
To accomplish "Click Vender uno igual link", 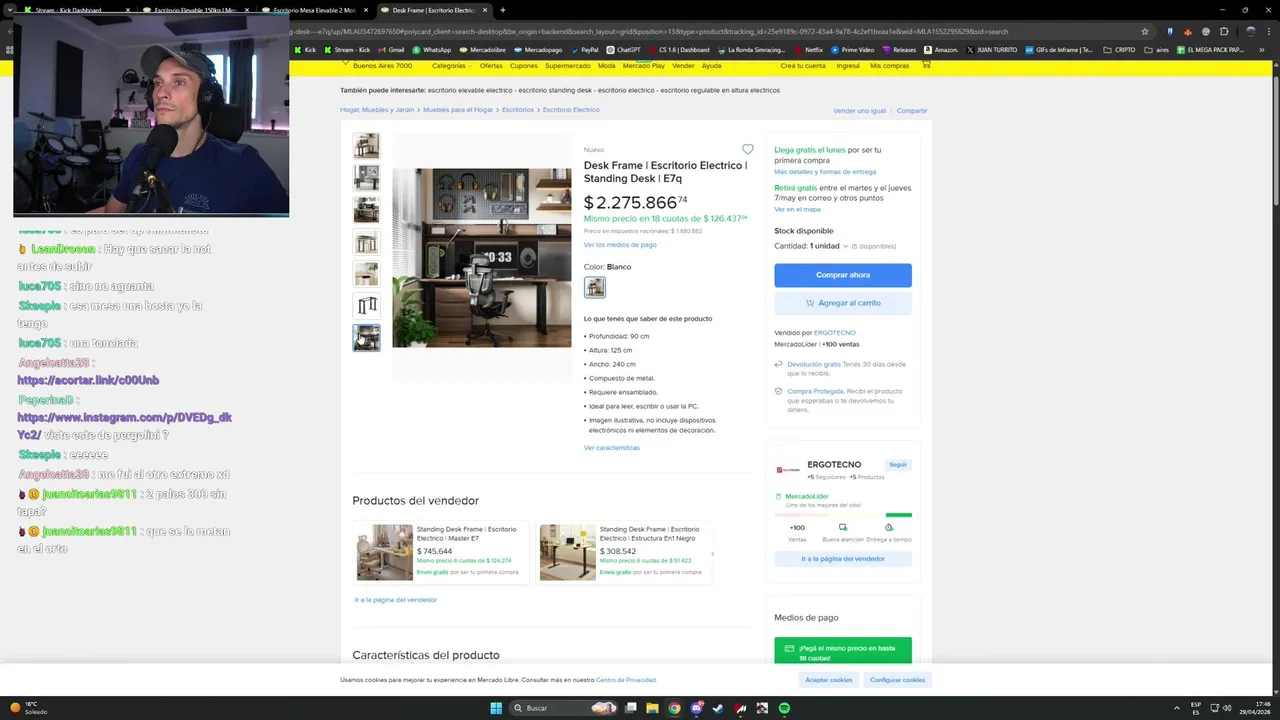I will click(859, 111).
